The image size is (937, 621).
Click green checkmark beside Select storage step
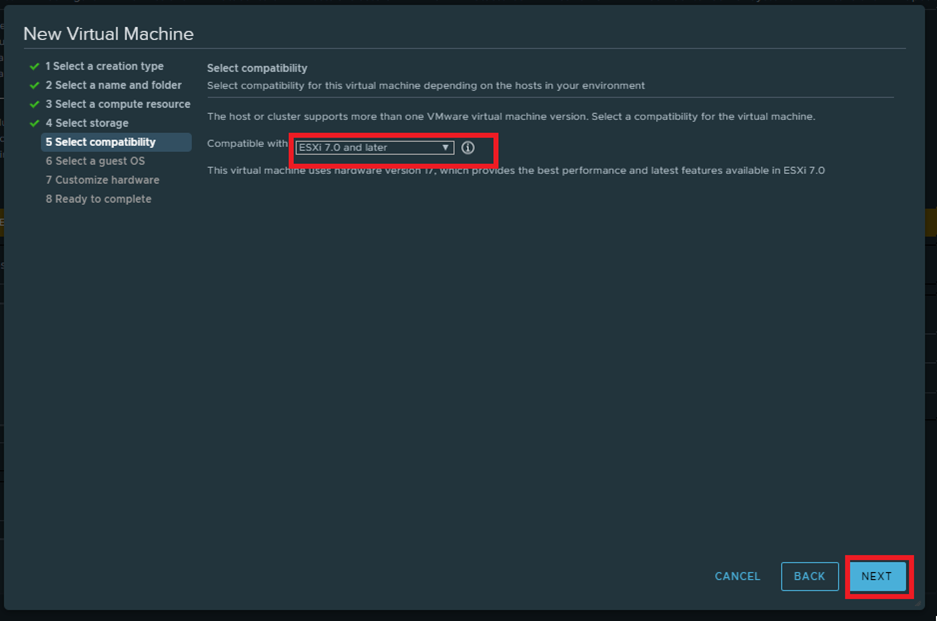[x=35, y=123]
